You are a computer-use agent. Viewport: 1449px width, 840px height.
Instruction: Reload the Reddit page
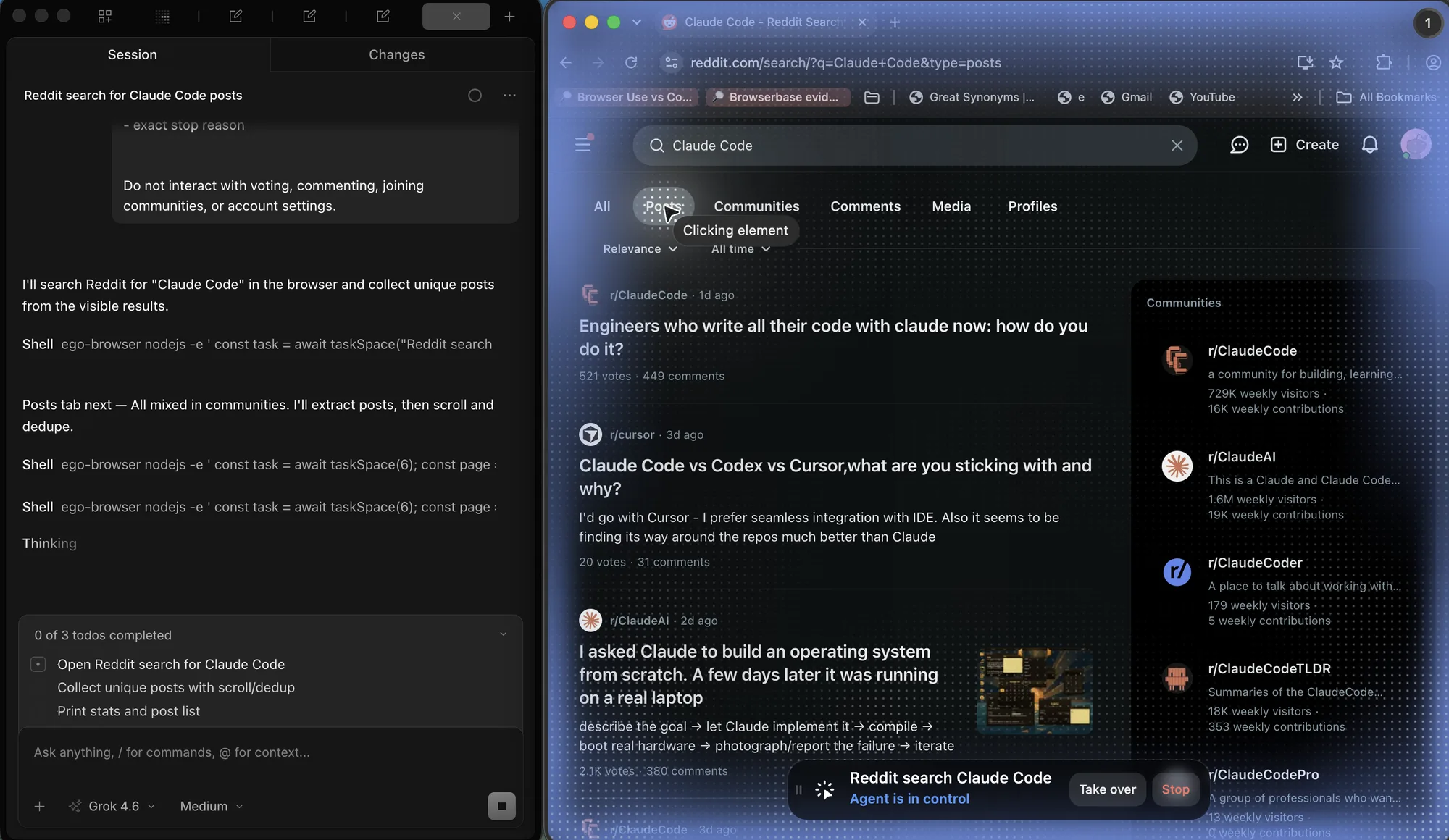pyautogui.click(x=631, y=63)
